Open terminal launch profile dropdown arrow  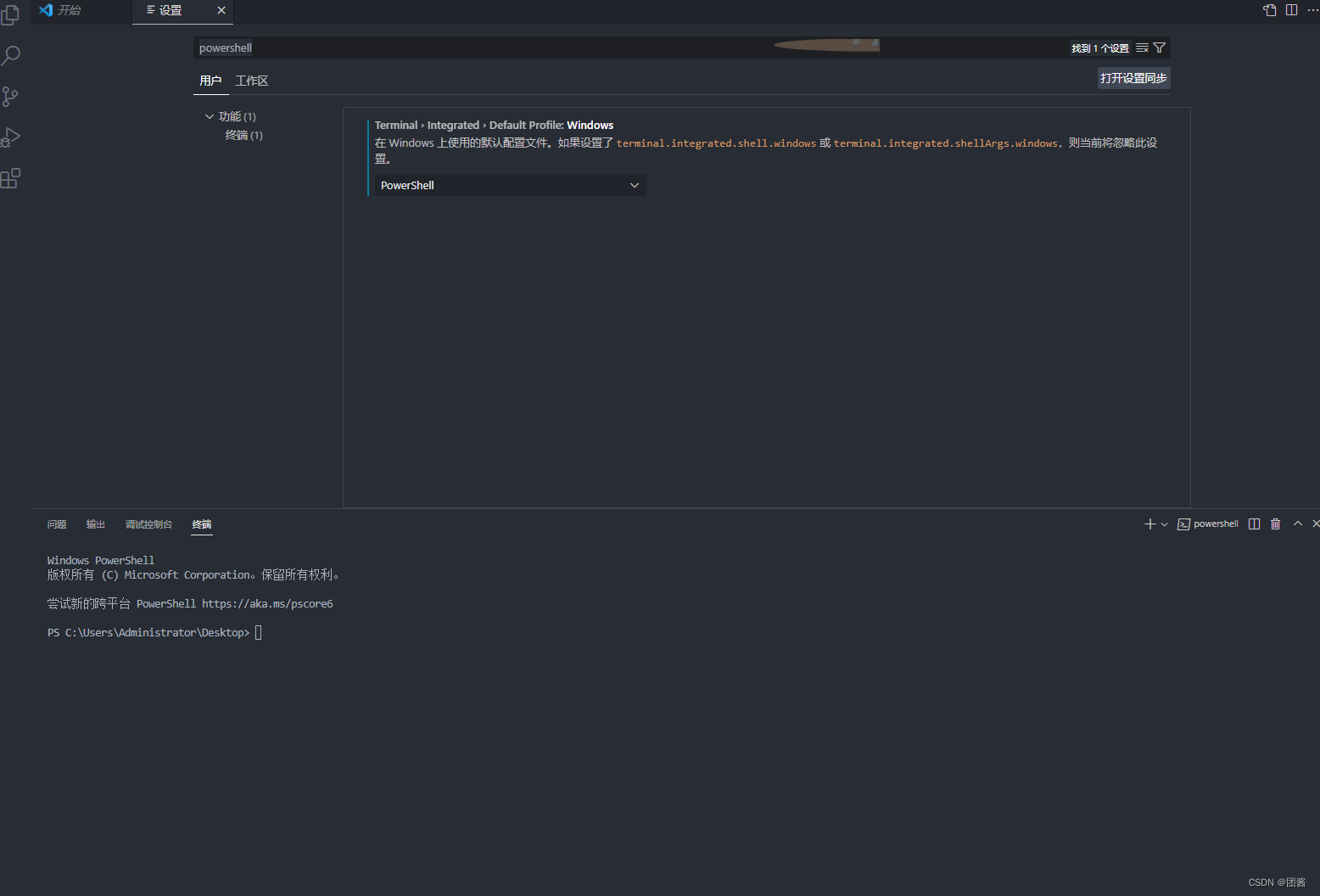click(x=1164, y=524)
